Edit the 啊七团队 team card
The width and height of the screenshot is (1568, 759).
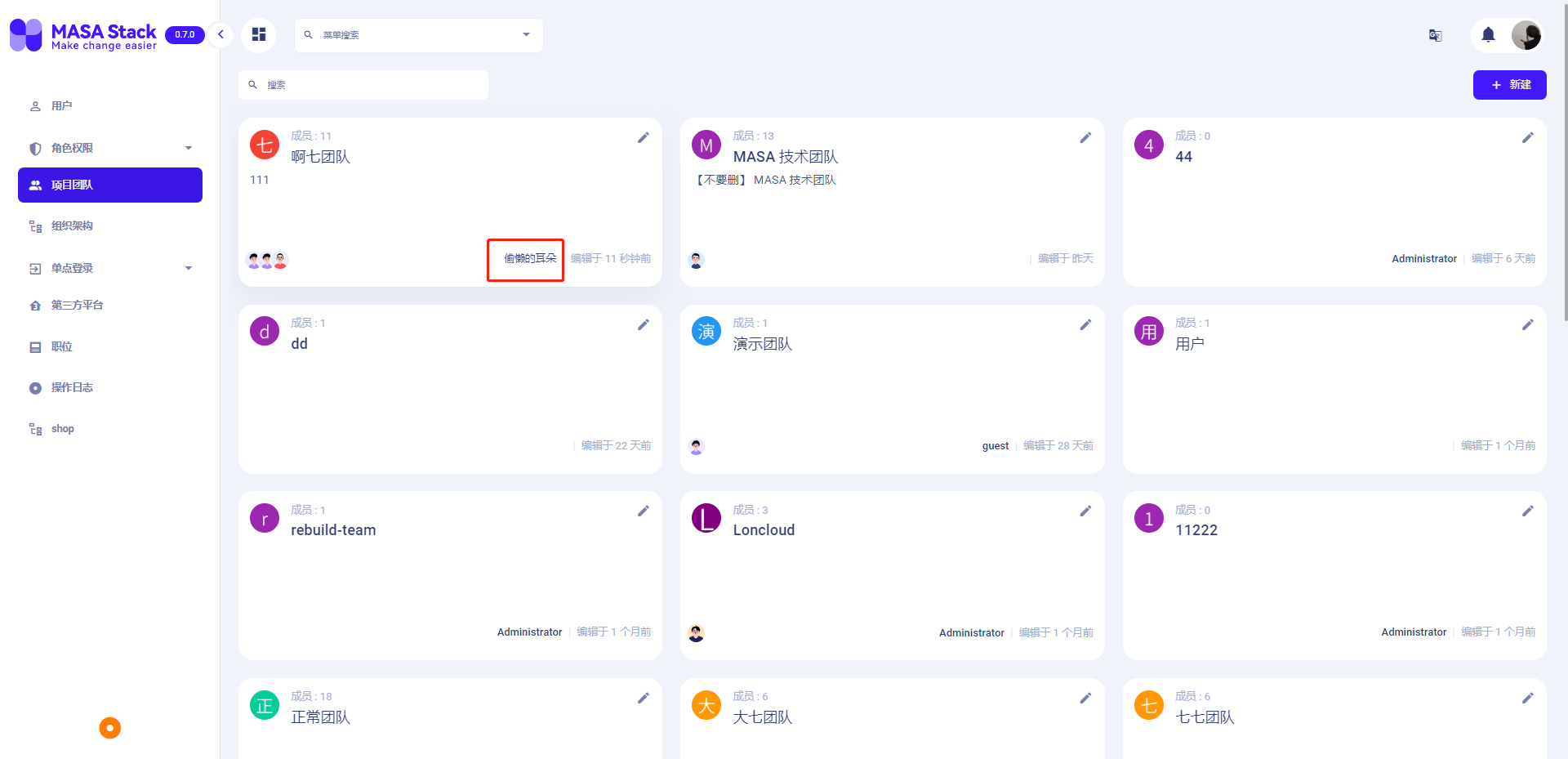644,137
